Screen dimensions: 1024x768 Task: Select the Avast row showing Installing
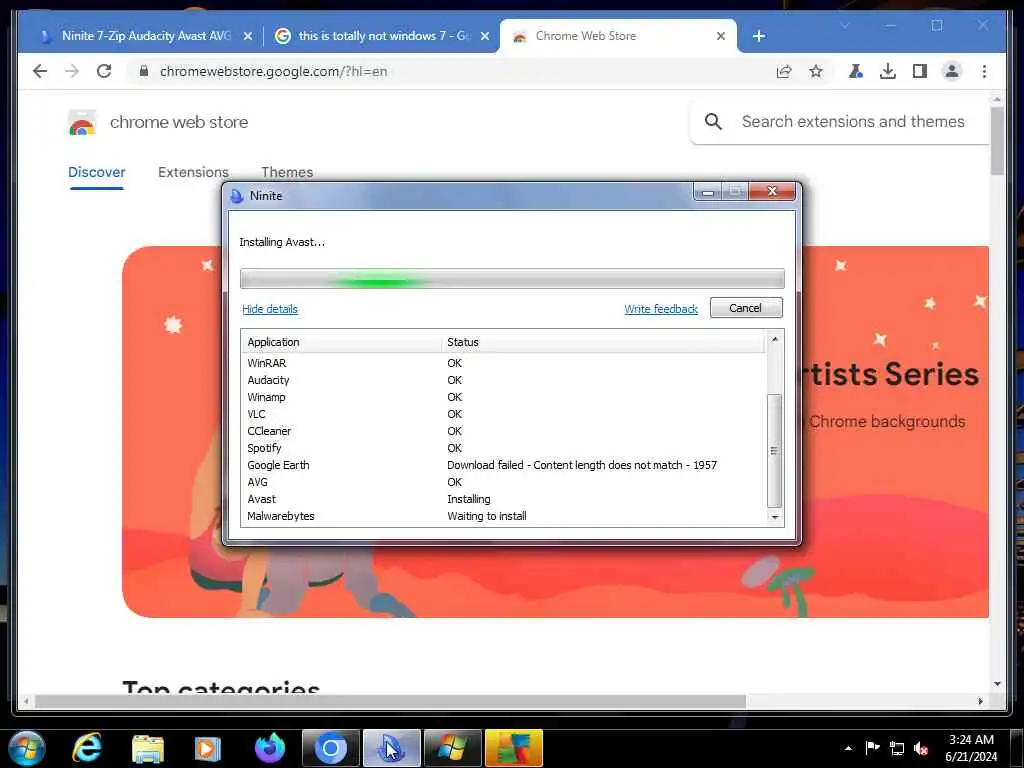point(504,499)
